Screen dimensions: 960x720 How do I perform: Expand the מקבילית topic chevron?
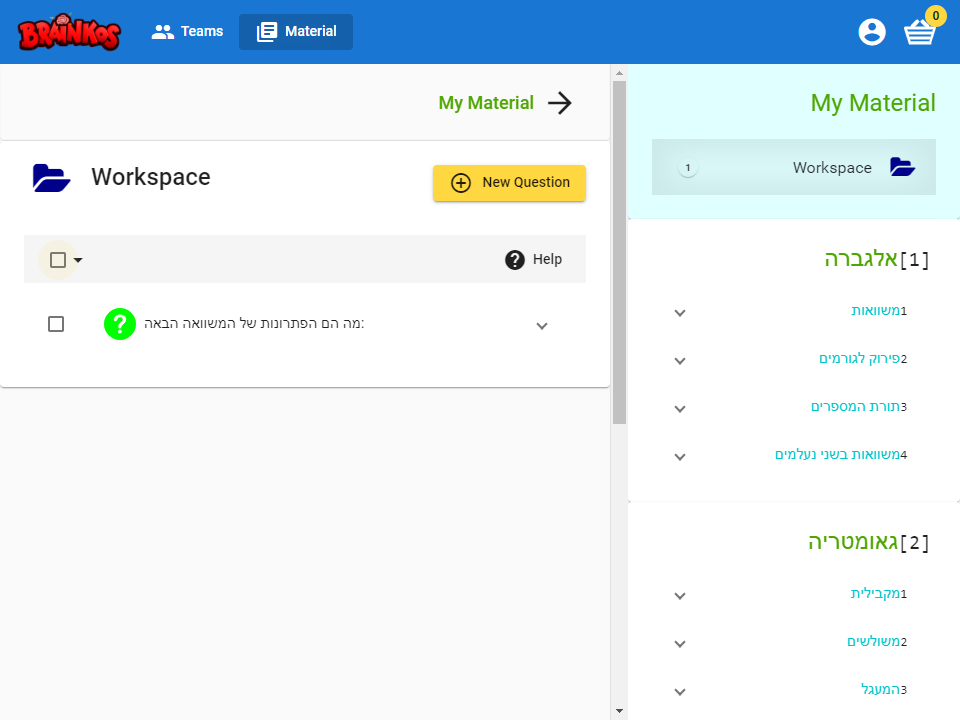coord(680,596)
